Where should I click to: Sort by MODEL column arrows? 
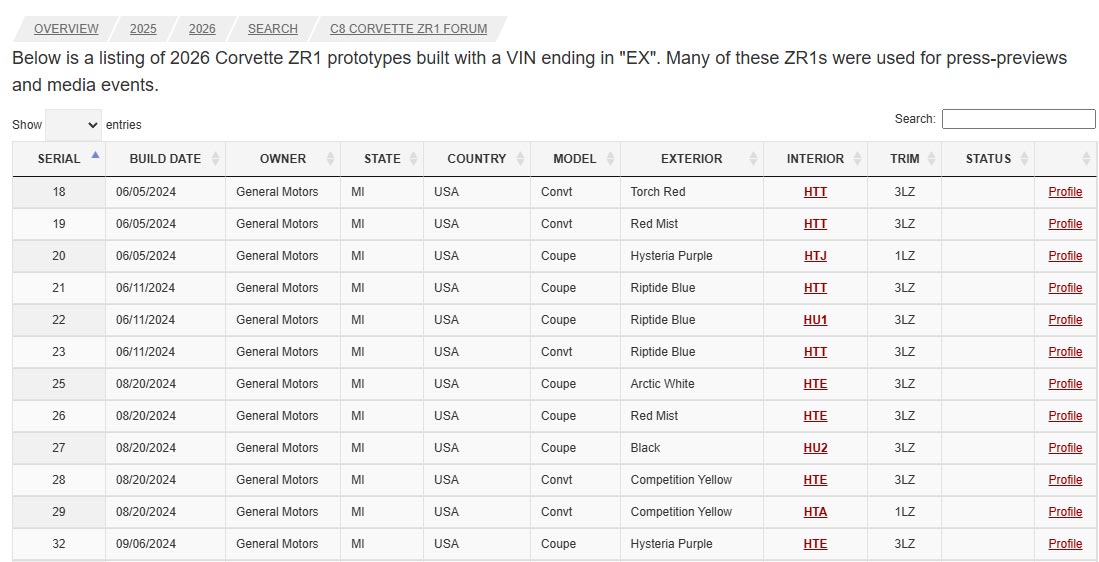point(610,159)
